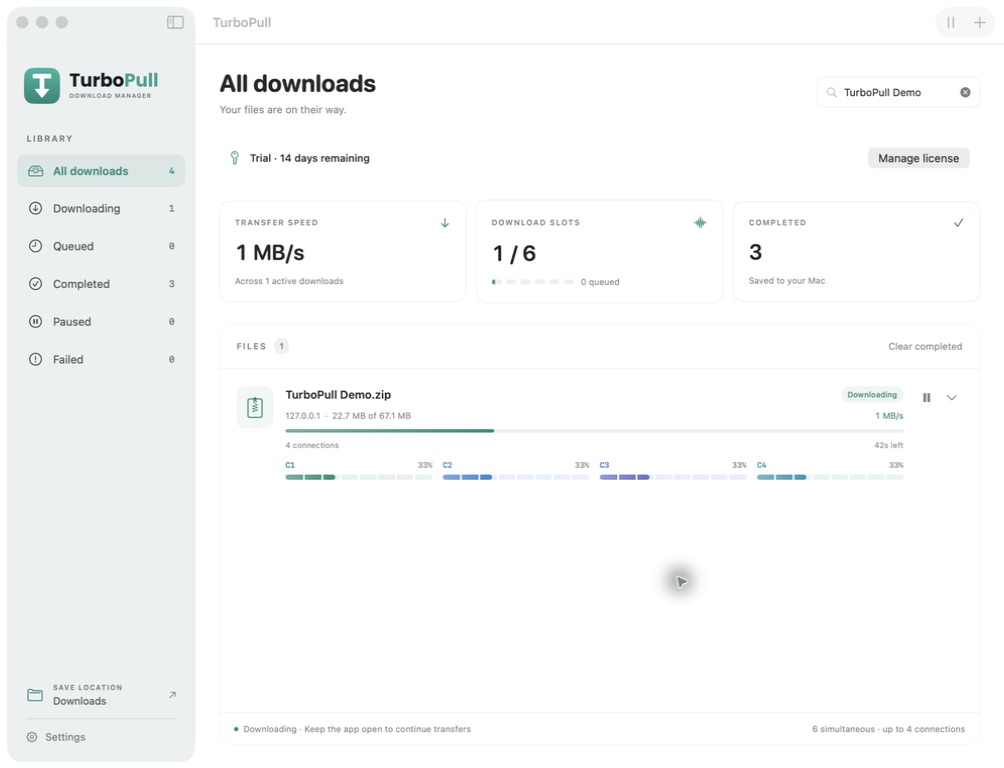1004x768 pixels.
Task: Click the Files count badge
Action: 281,347
